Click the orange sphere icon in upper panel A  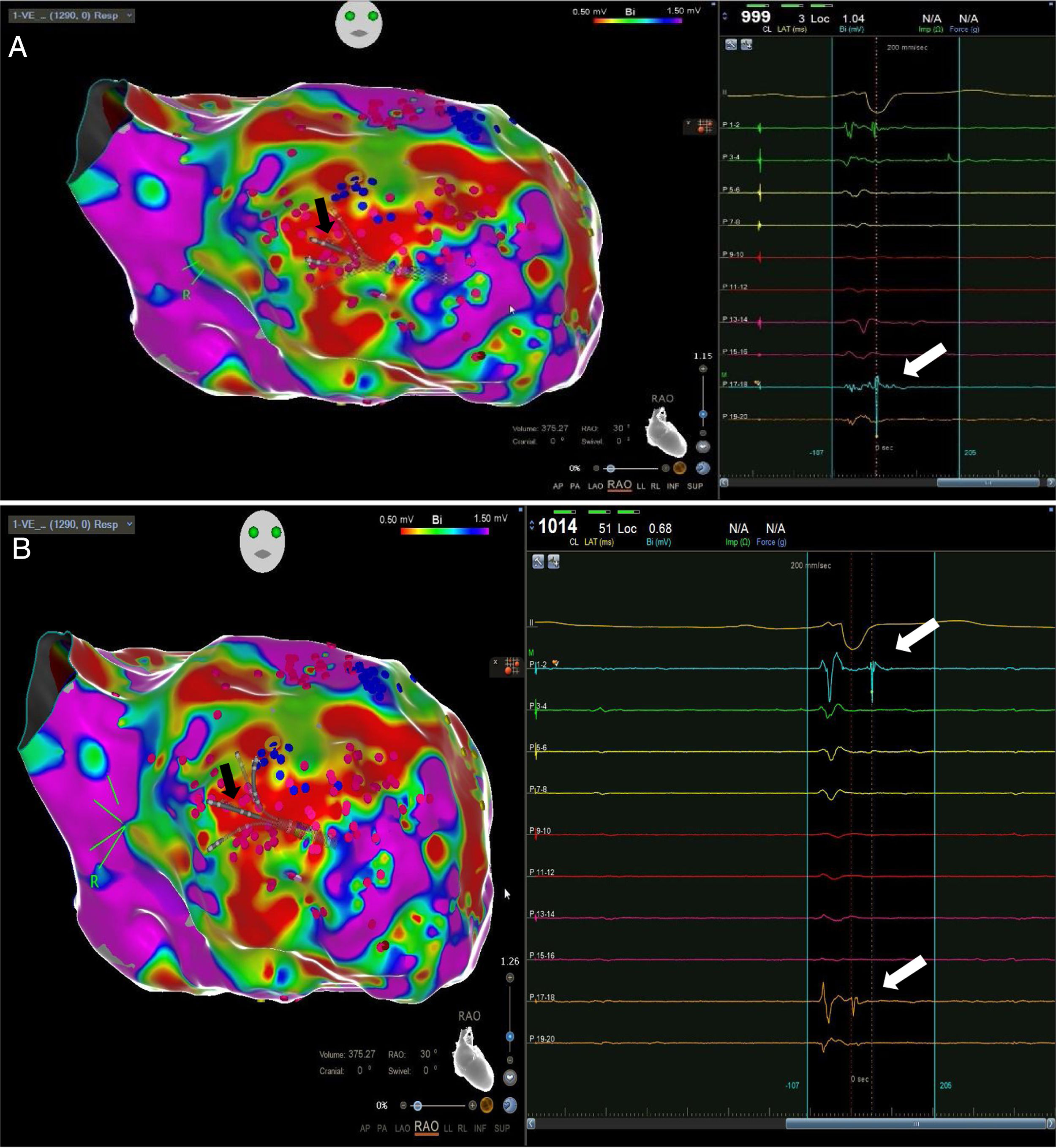point(679,468)
